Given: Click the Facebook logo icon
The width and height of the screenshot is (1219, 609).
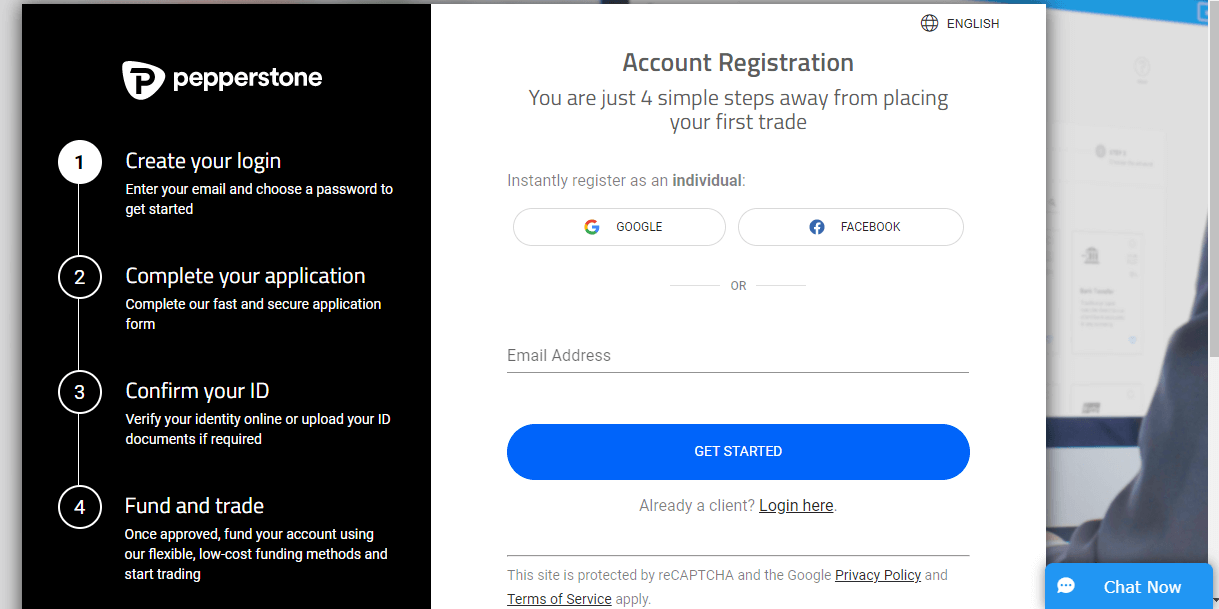Looking at the screenshot, I should pyautogui.click(x=817, y=227).
